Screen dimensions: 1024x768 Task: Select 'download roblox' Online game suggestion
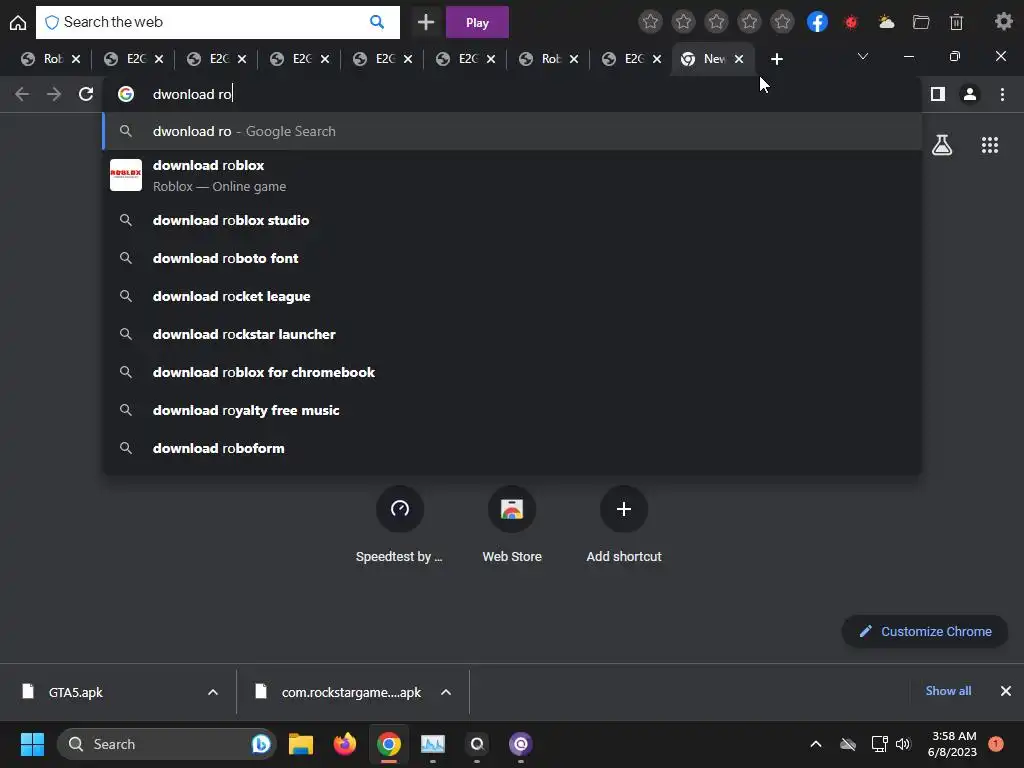pos(512,175)
